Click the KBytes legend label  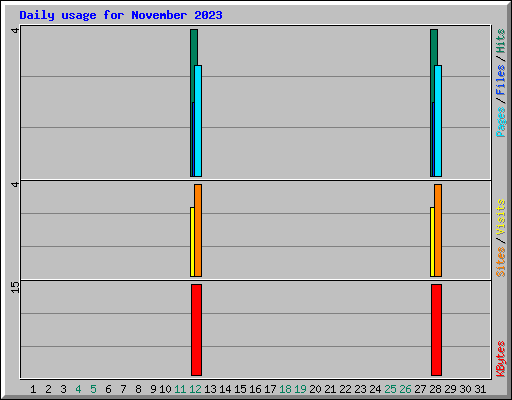coord(500,359)
